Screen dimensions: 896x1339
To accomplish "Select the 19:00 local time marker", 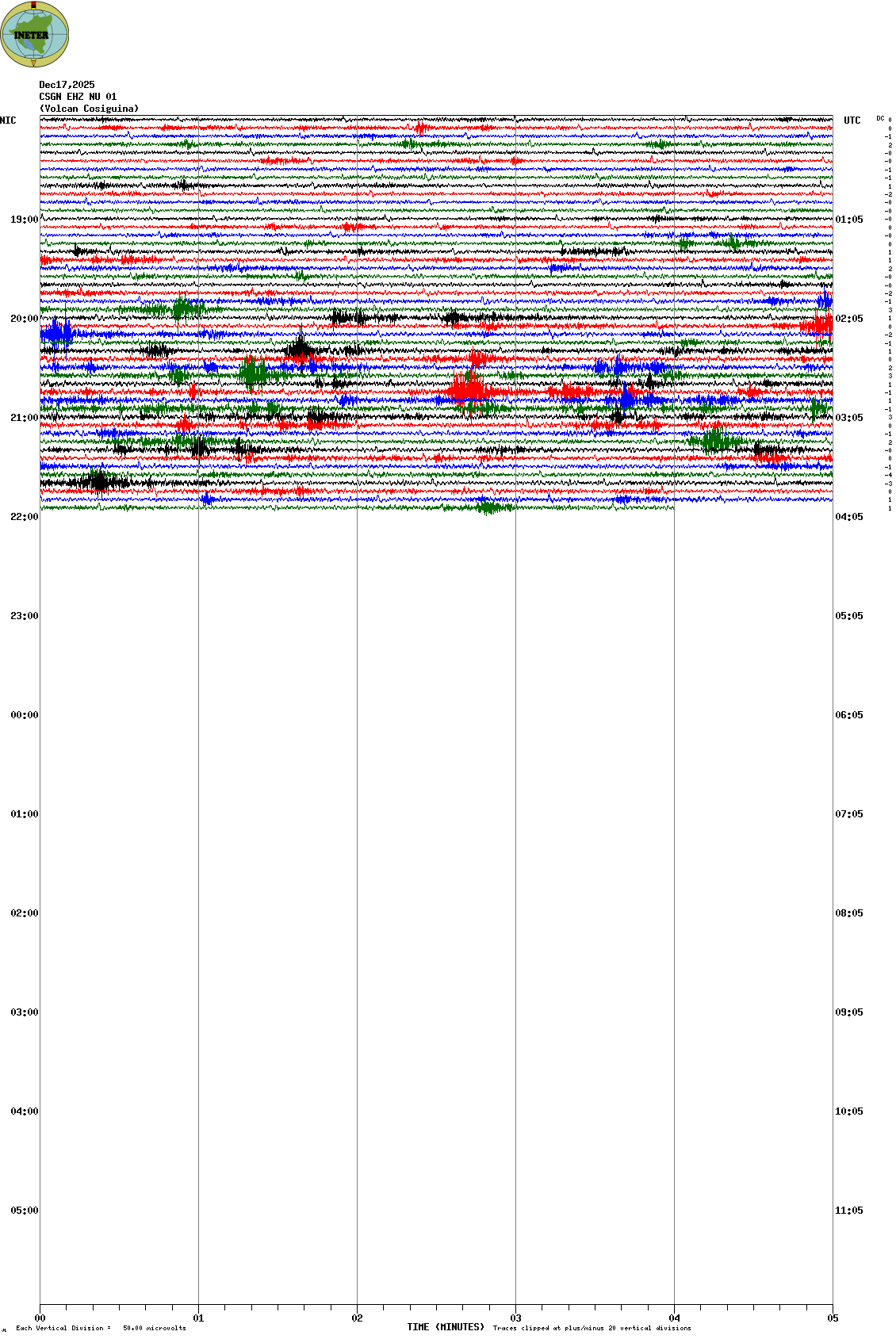I will (x=24, y=220).
